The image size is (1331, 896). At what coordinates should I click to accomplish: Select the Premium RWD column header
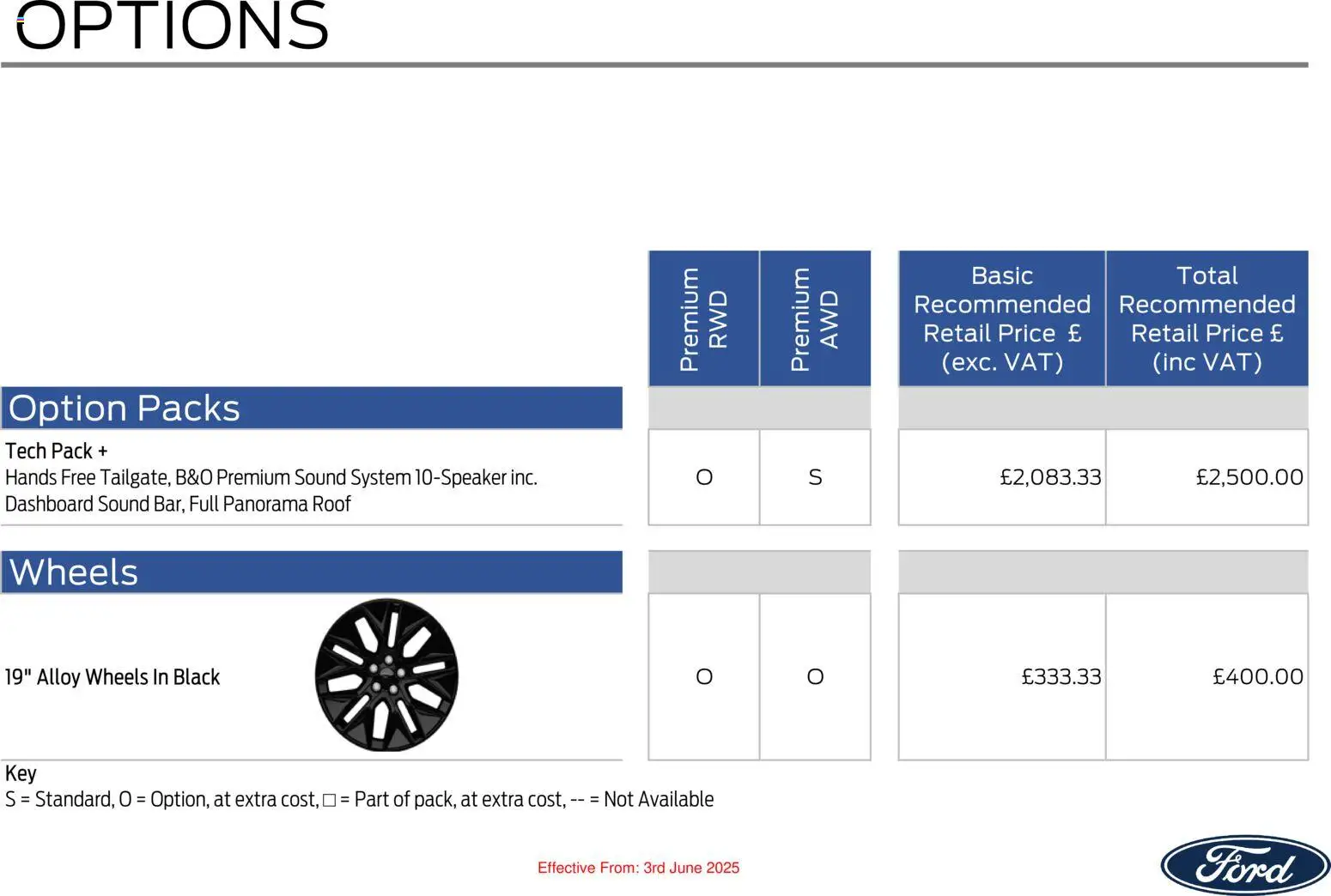[x=703, y=318]
